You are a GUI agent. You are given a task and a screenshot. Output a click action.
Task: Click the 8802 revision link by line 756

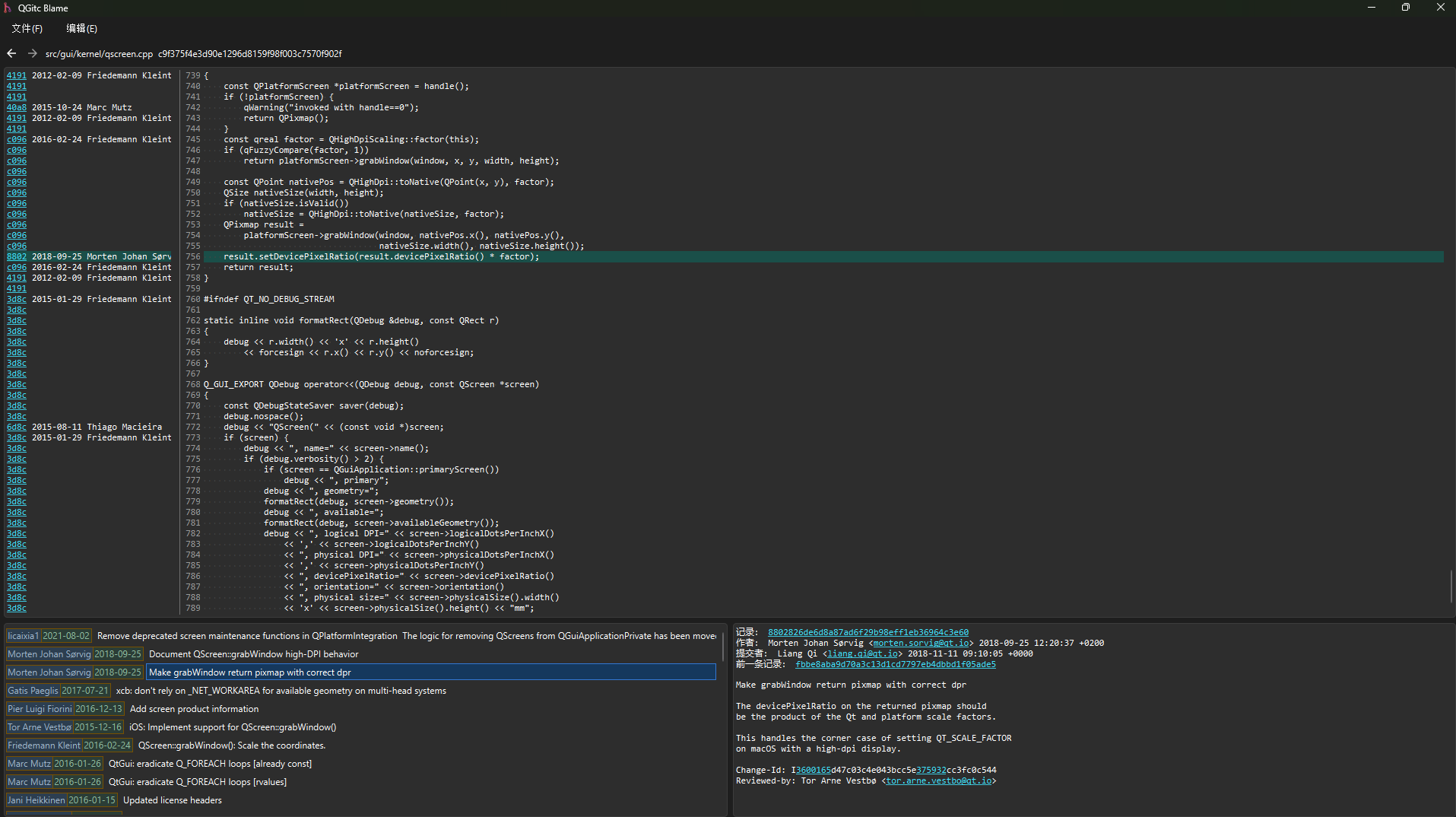pos(17,257)
